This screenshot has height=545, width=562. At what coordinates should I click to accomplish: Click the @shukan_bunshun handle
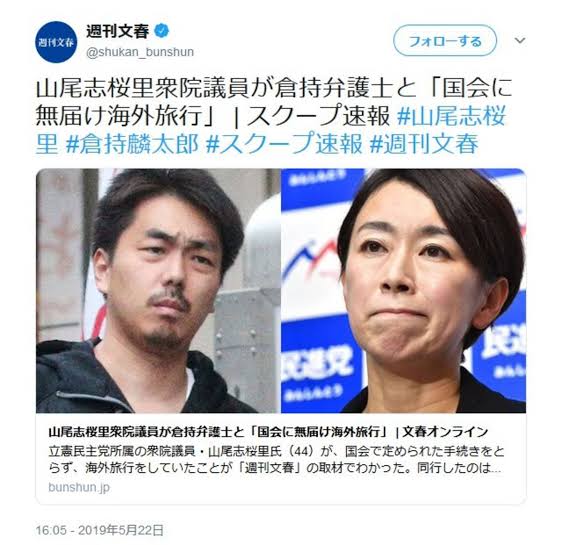coord(140,52)
